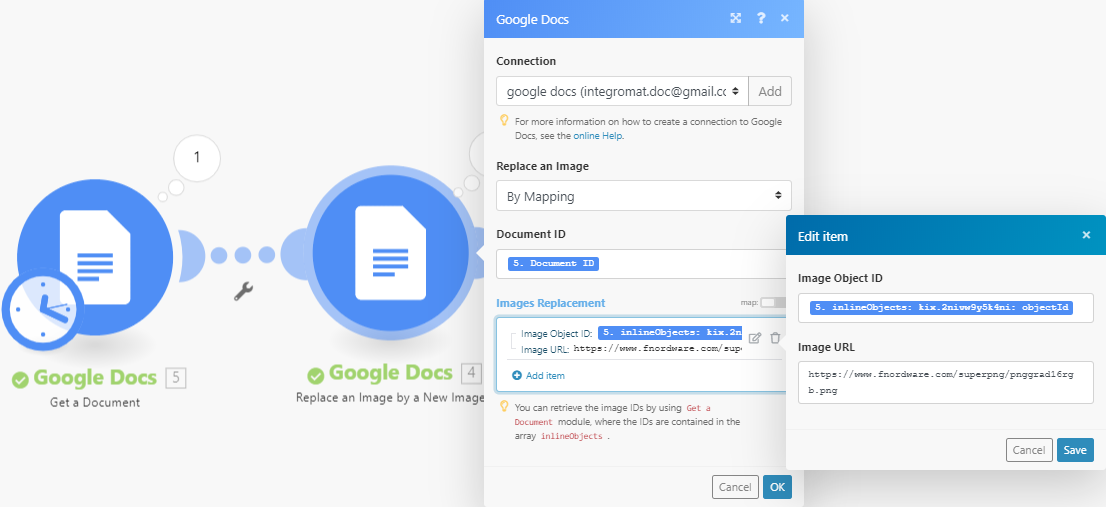Edit the image replacement item with pencil icon

pos(755,338)
